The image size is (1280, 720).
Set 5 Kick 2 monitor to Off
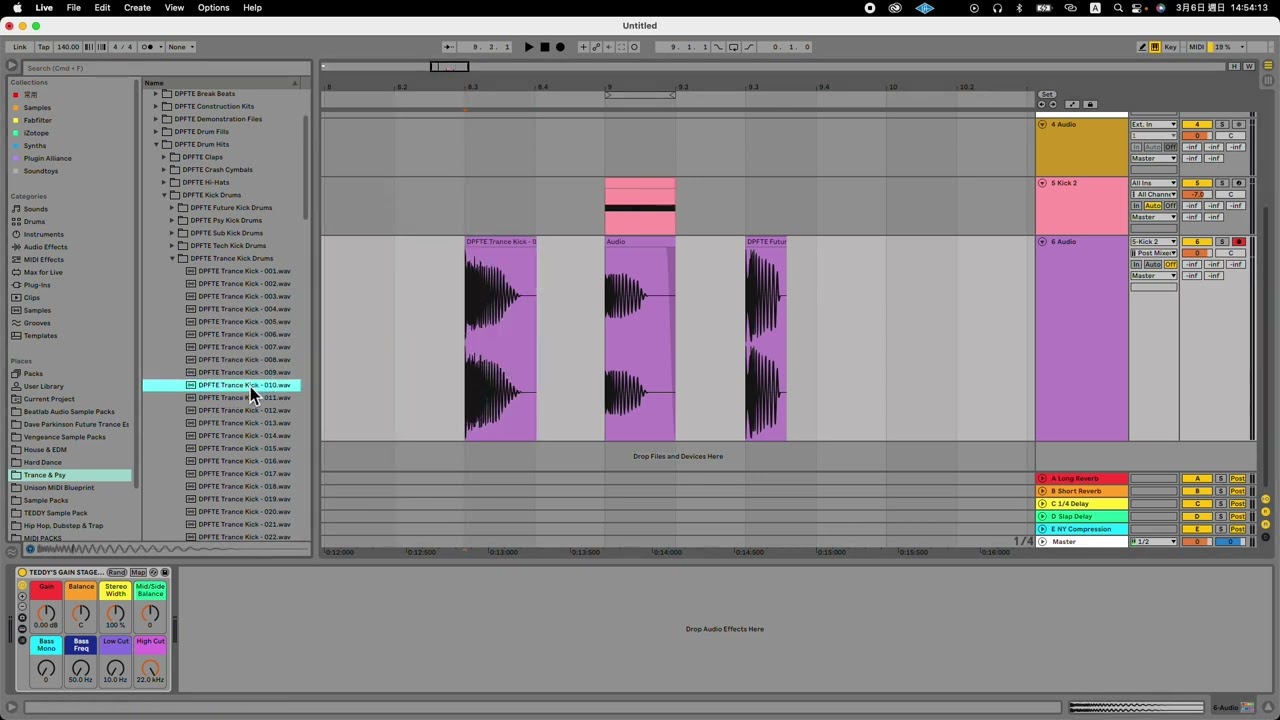click(1170, 206)
